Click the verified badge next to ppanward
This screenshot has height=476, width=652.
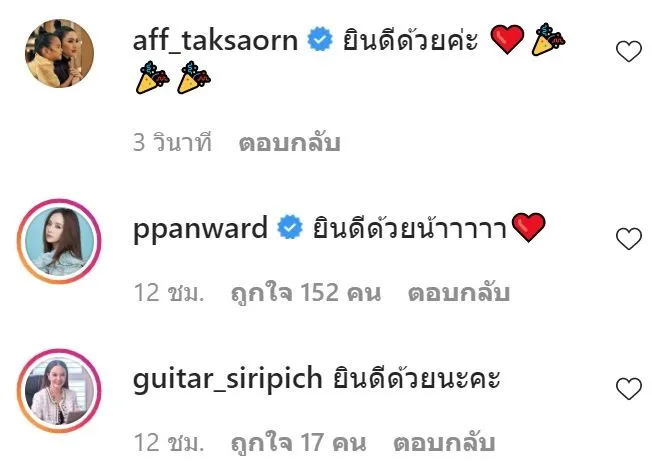pyautogui.click(x=290, y=227)
